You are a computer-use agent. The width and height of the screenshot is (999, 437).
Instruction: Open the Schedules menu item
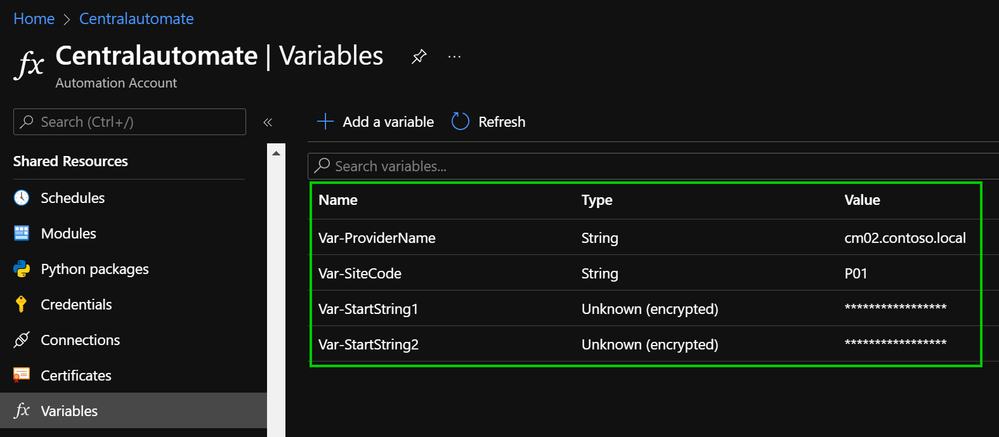72,198
